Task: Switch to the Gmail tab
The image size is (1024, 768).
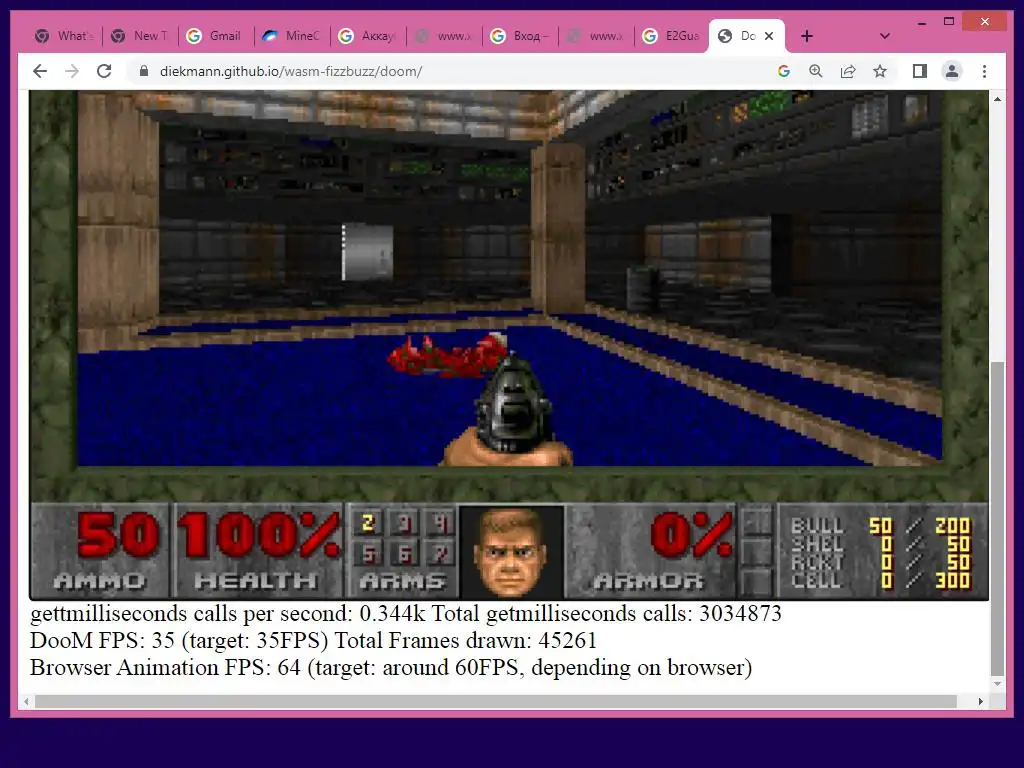Action: [x=215, y=36]
